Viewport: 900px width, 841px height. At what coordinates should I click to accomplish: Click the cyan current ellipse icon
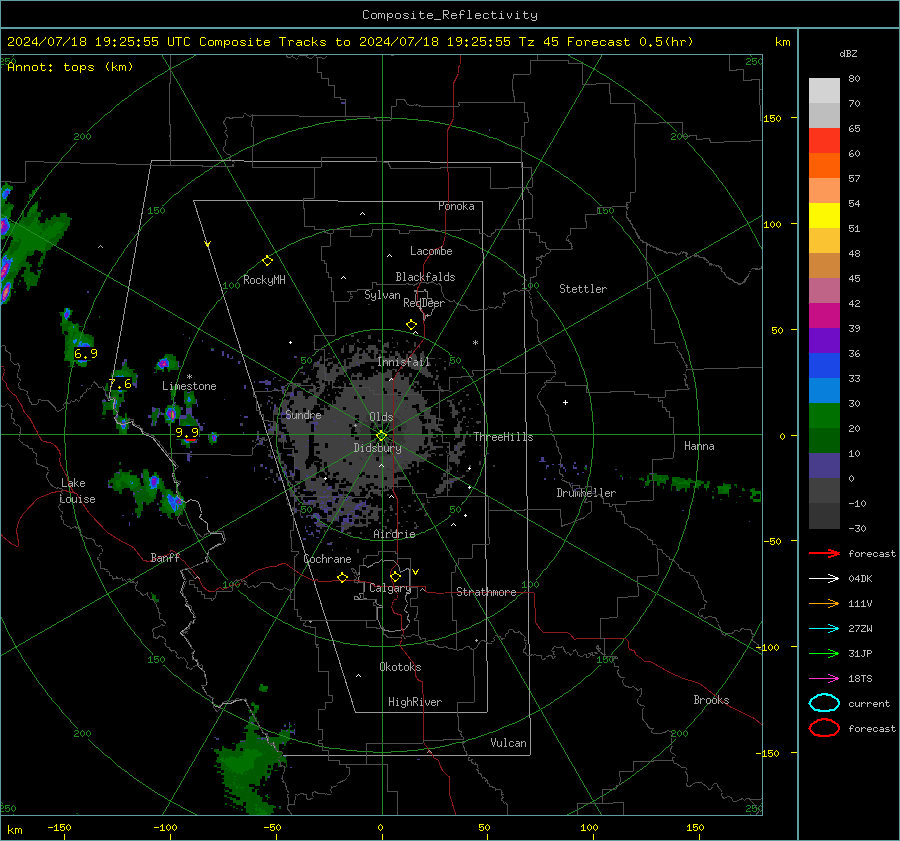click(824, 703)
